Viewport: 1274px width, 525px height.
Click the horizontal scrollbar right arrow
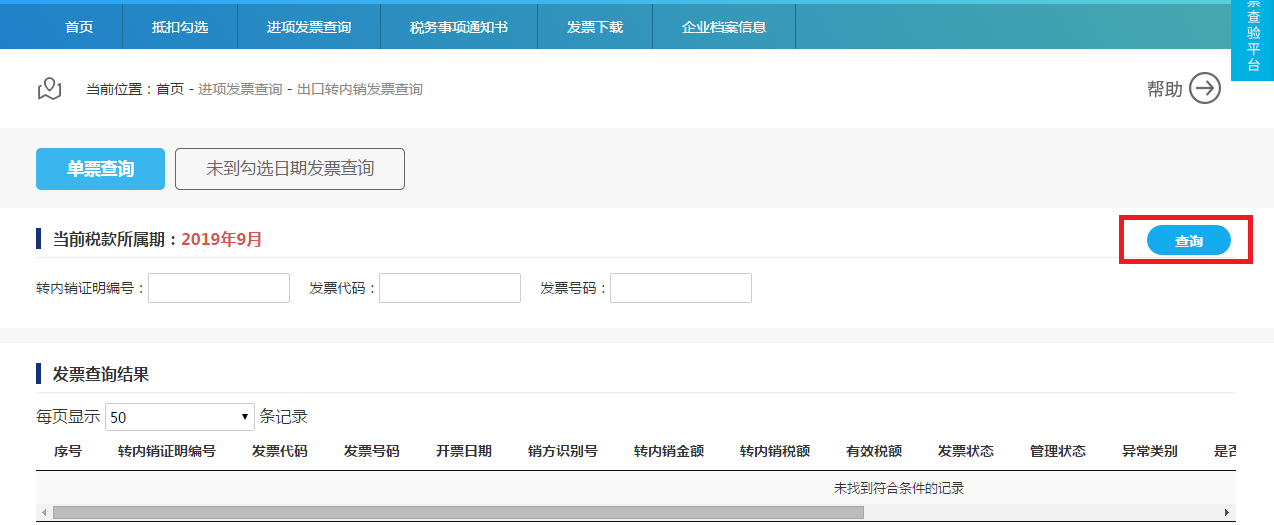click(1227, 513)
